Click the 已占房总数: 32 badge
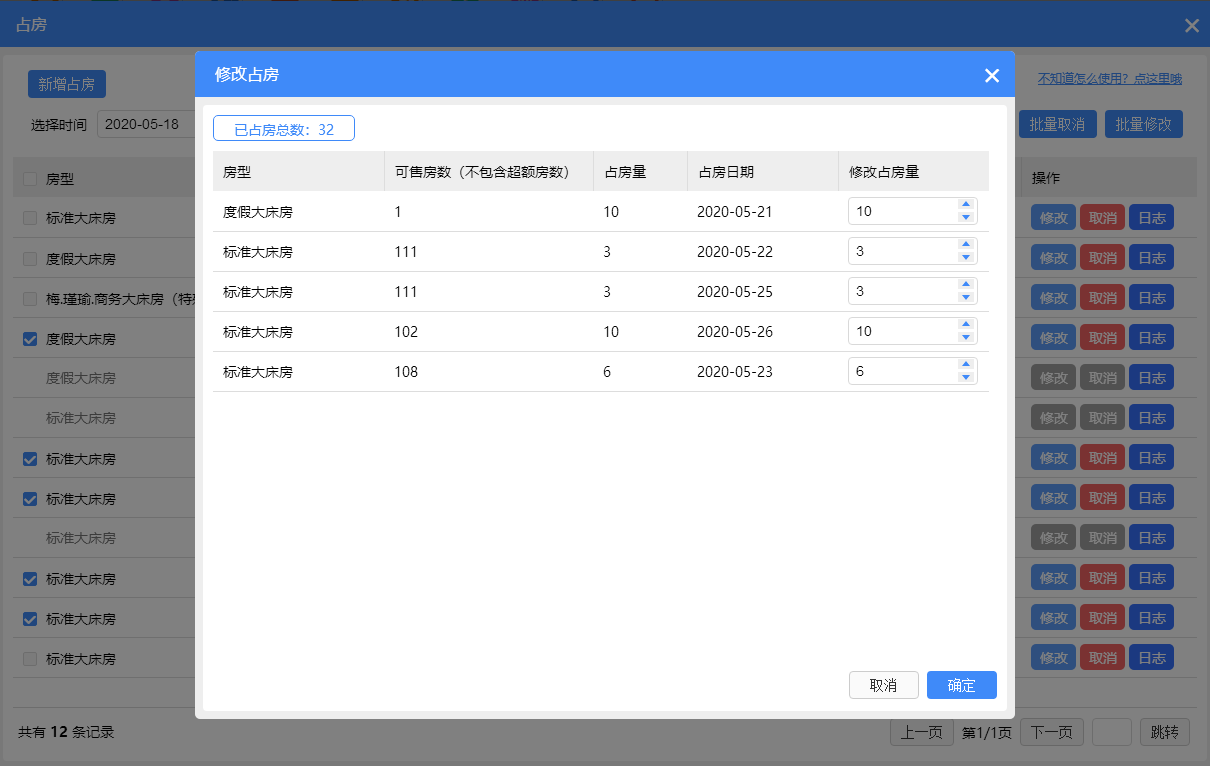Viewport: 1210px width, 766px height. (x=284, y=129)
